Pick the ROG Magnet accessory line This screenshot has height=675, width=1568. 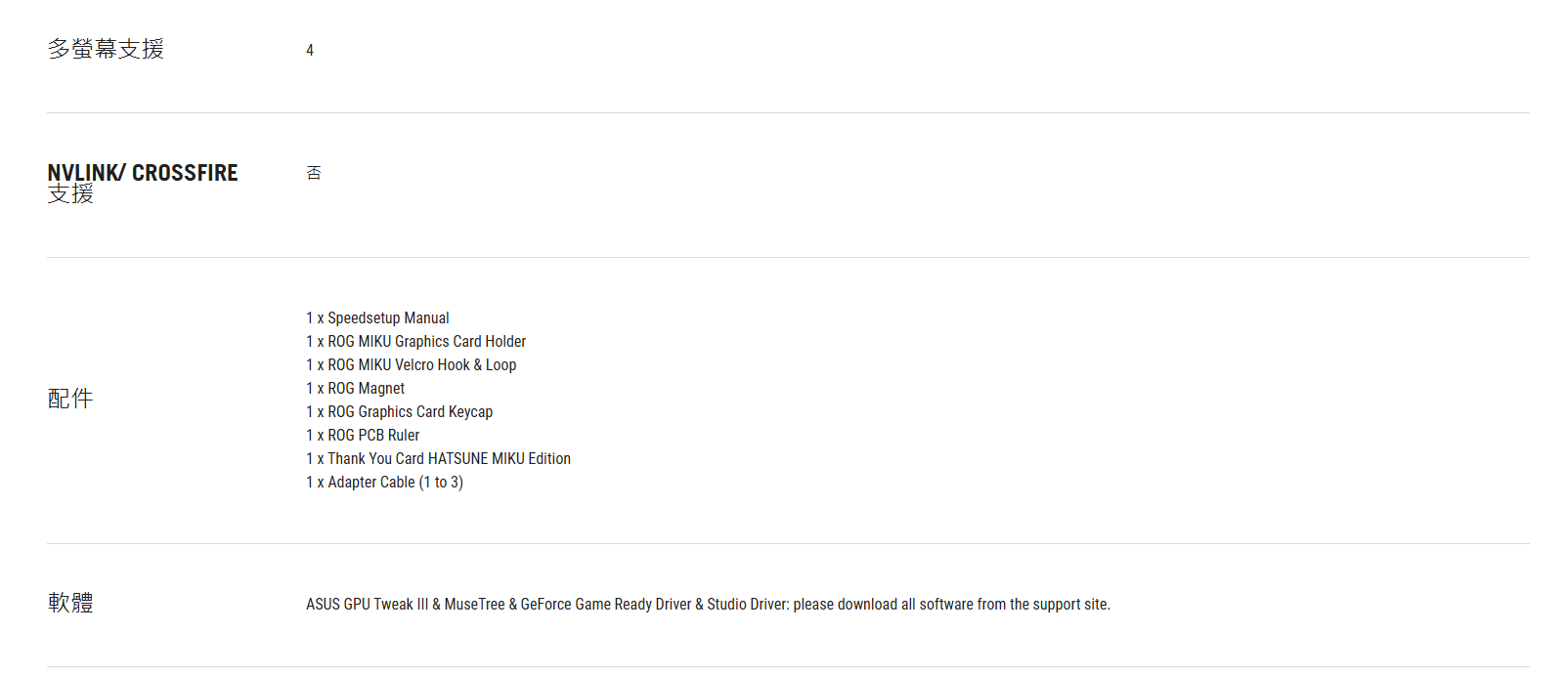(x=355, y=389)
